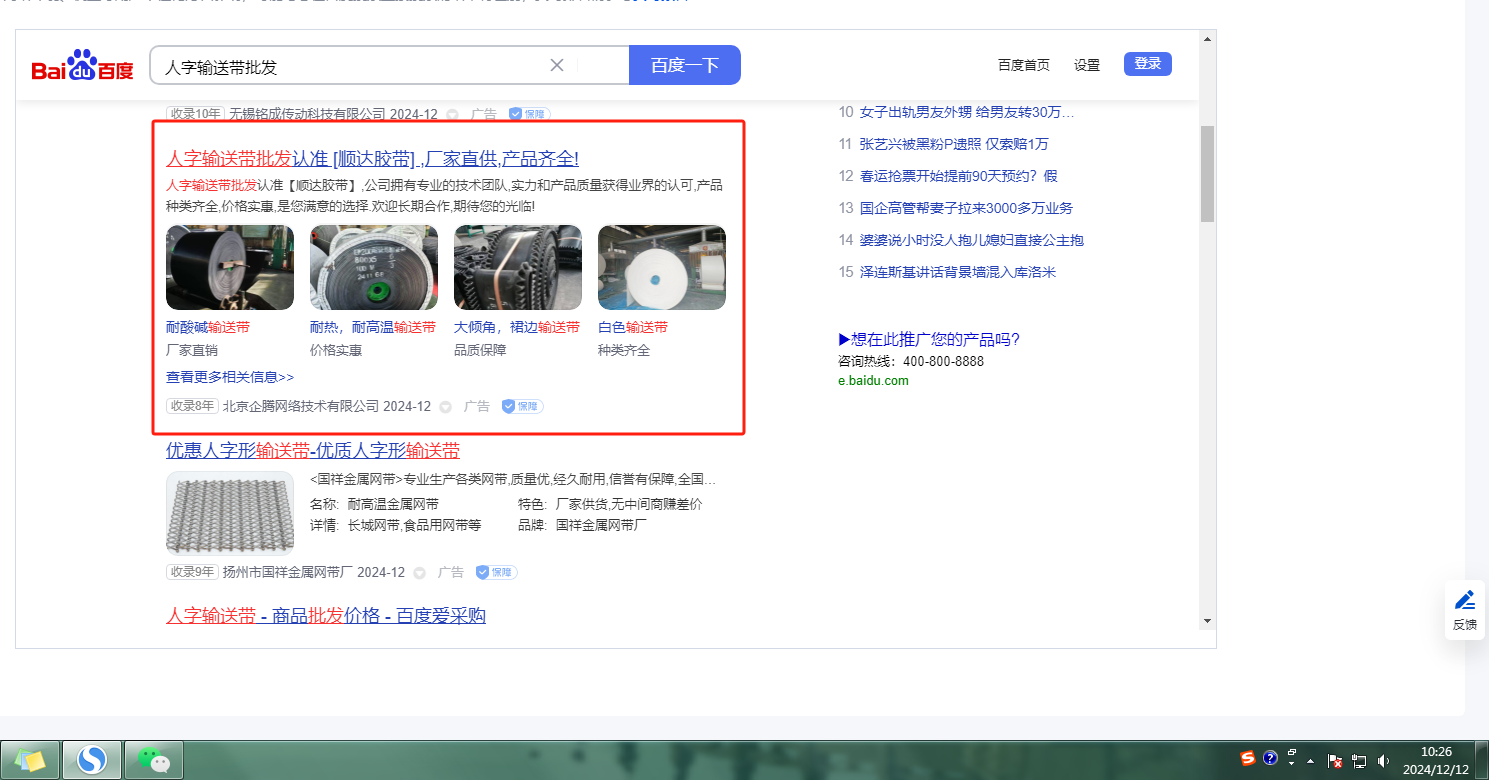The height and width of the screenshot is (780, 1489).
Task: Click 保障 badge beside 扬州市国祥金属网带厂
Action: click(x=495, y=573)
